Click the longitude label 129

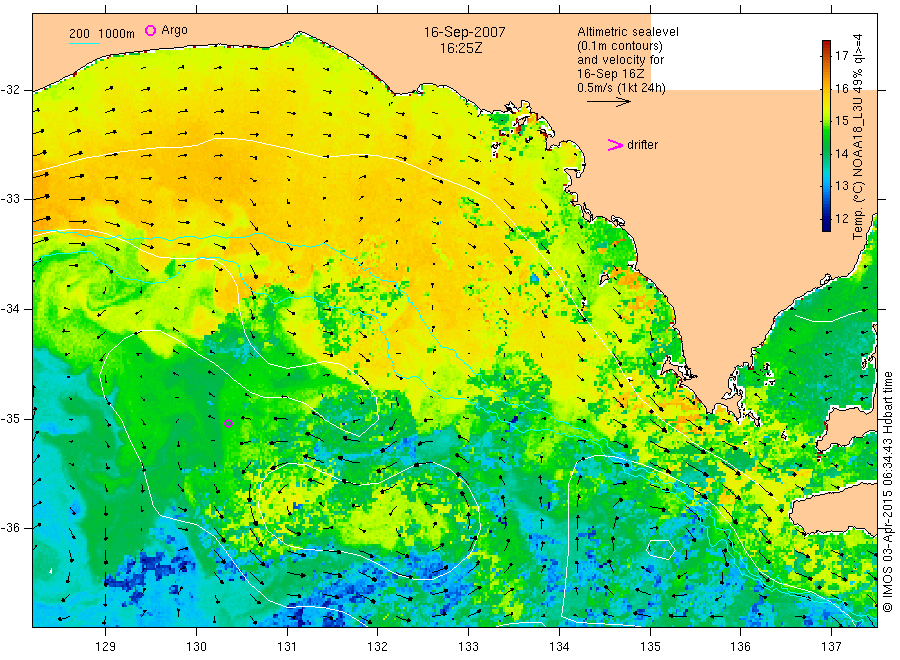(106, 647)
